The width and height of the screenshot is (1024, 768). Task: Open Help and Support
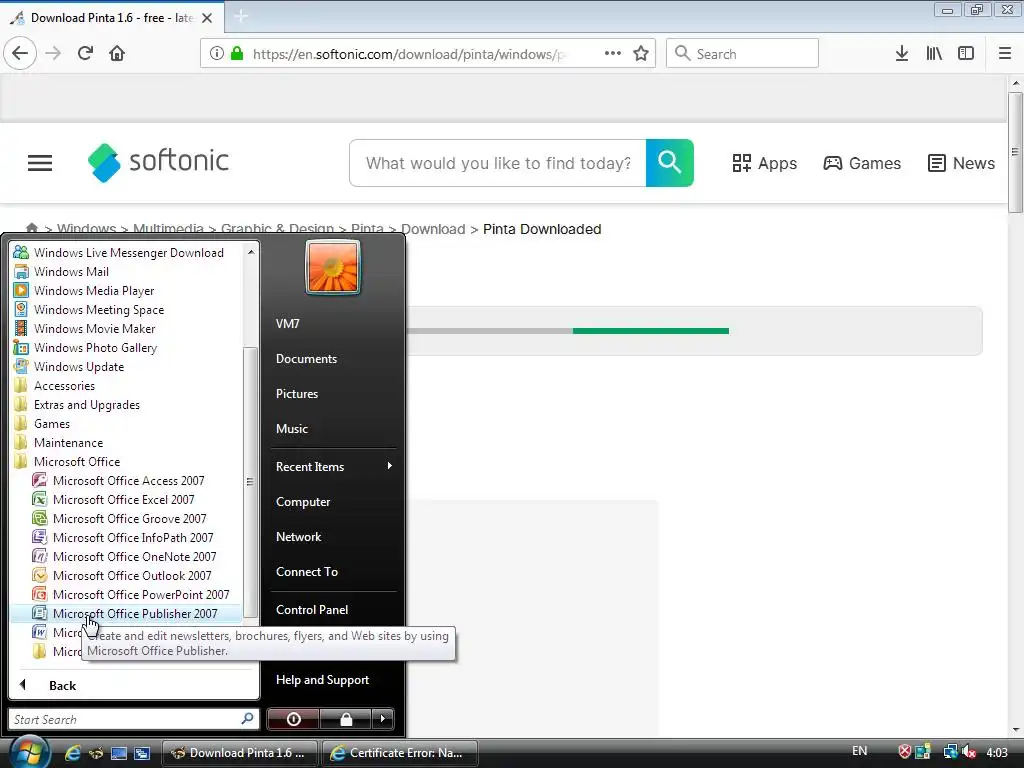[x=323, y=680]
